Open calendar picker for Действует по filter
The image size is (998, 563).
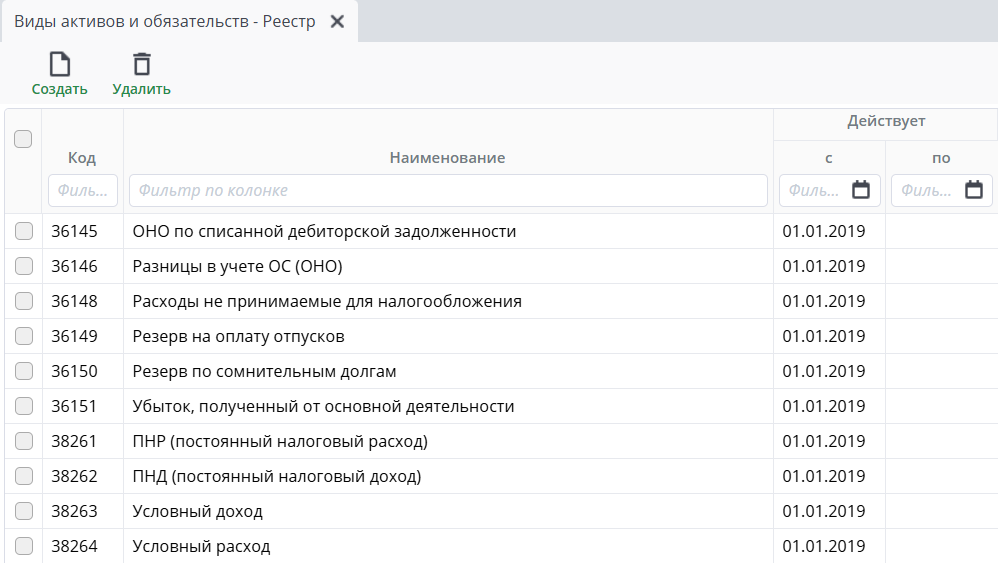pyautogui.click(x=973, y=190)
